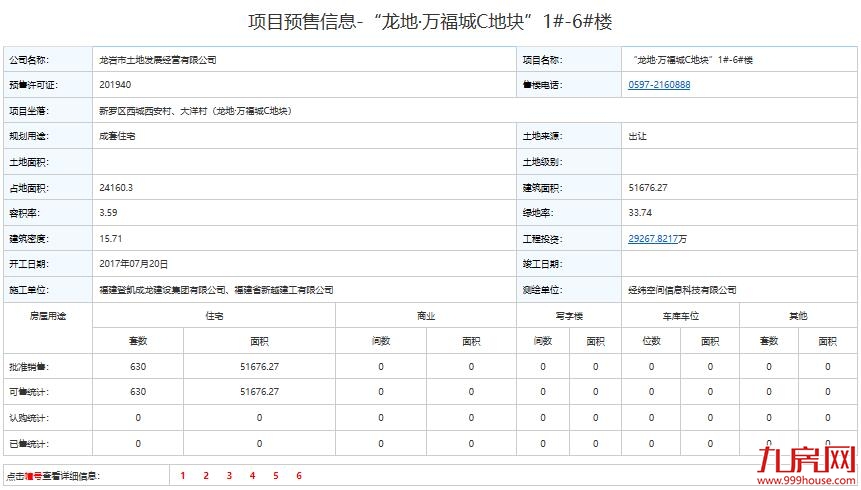Open building number 6 details link
Viewport: 861px width, 490px height.
pyautogui.click(x=299, y=476)
